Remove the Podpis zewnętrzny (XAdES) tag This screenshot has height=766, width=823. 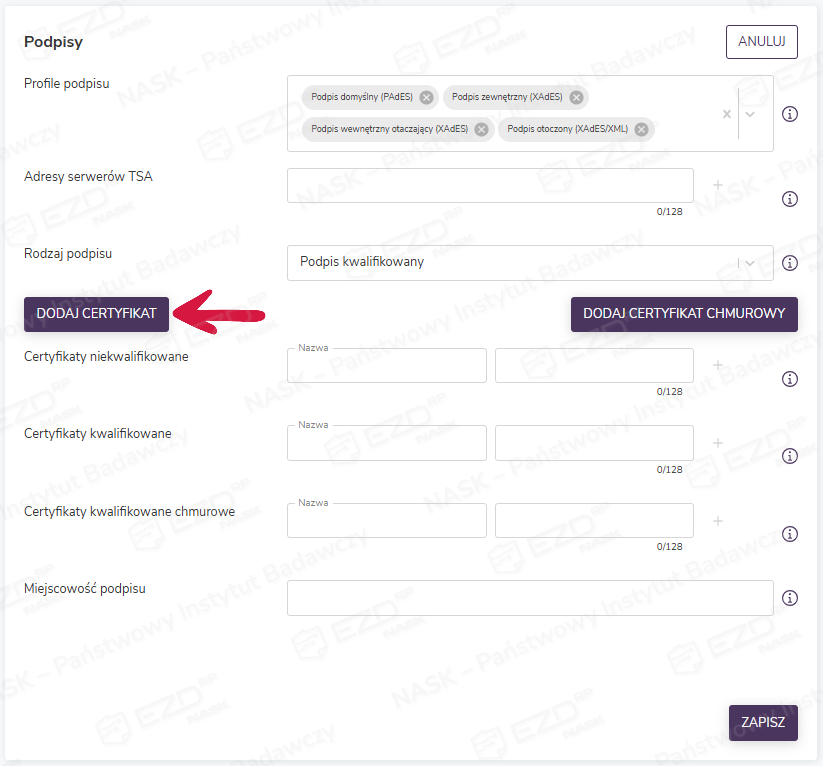click(577, 97)
